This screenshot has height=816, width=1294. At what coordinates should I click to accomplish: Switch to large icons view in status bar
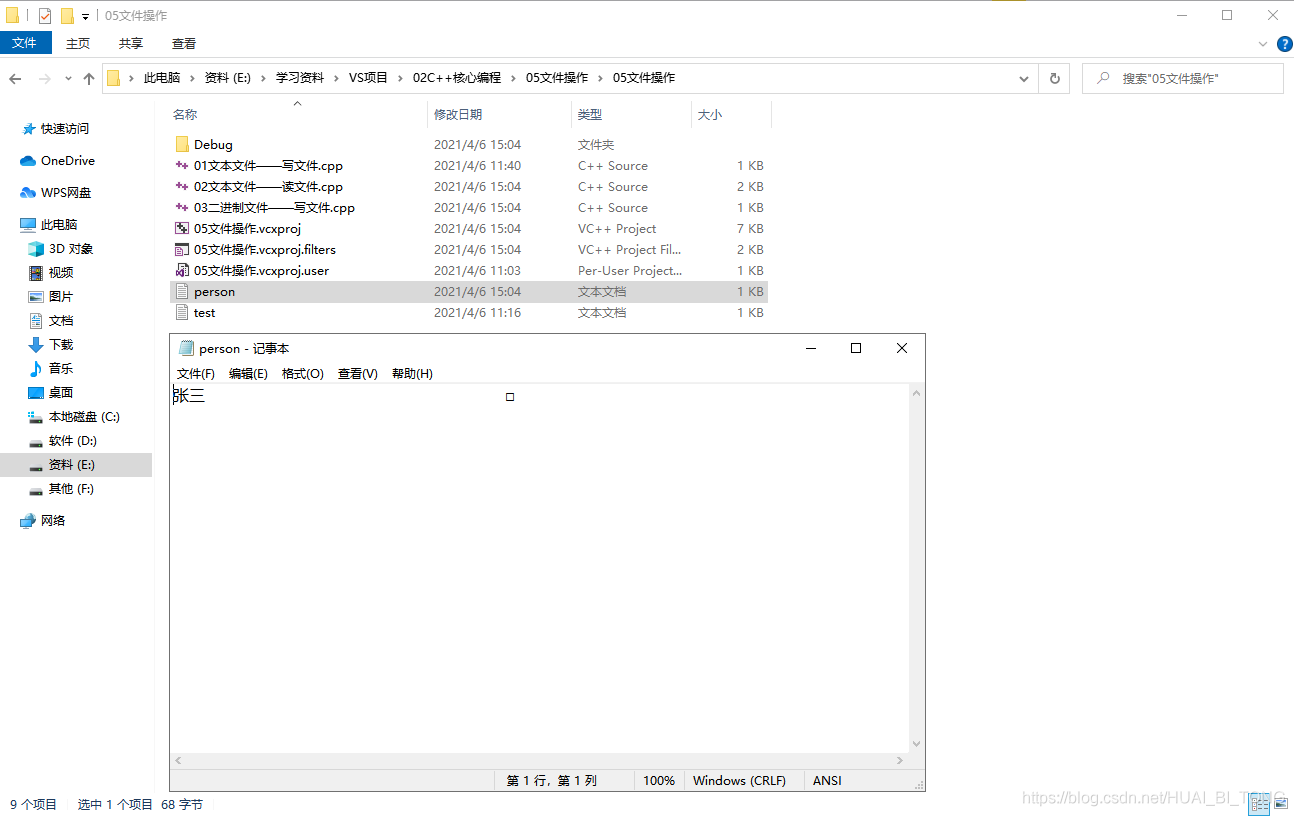(x=1280, y=803)
